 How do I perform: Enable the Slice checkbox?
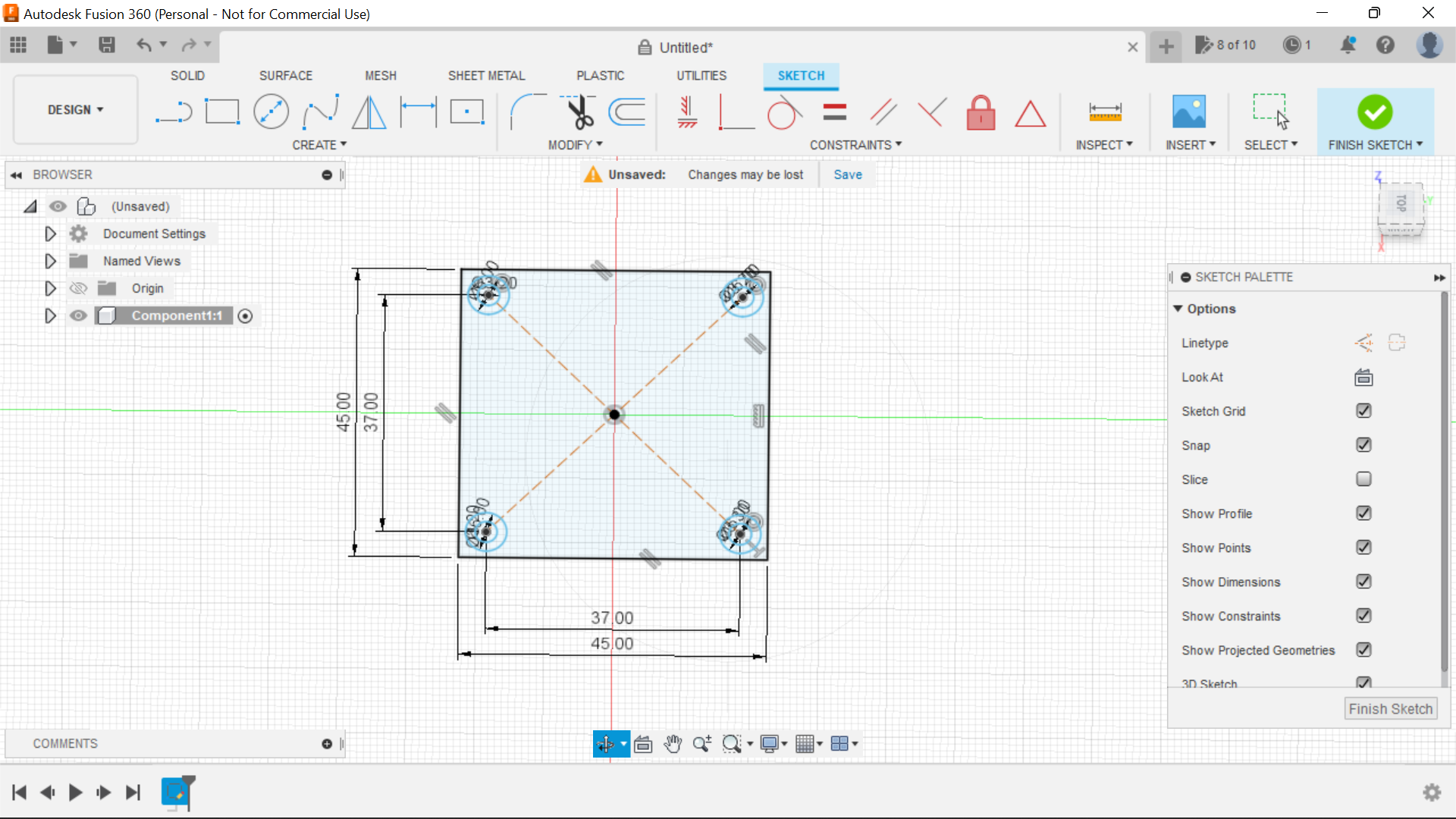point(1363,479)
